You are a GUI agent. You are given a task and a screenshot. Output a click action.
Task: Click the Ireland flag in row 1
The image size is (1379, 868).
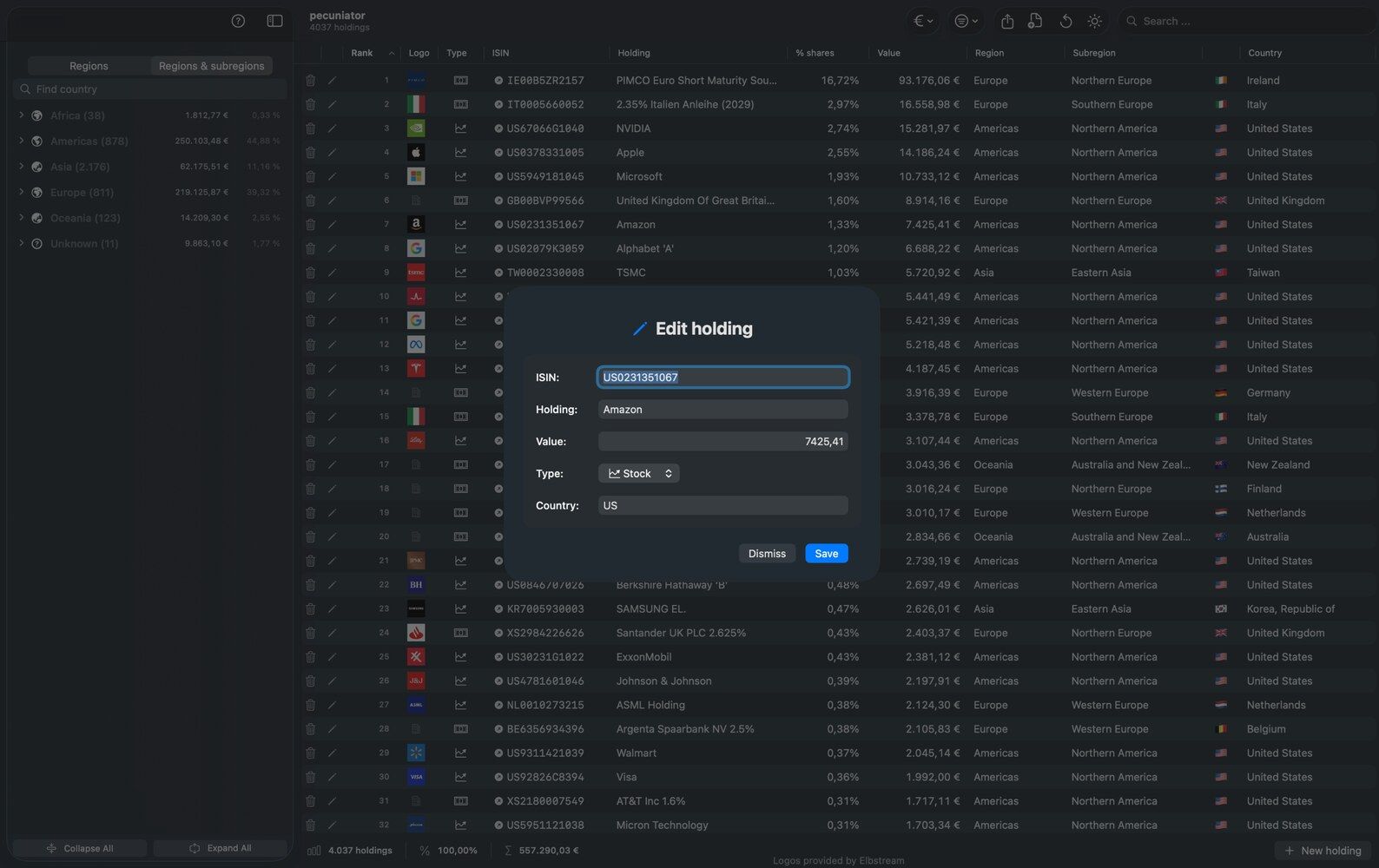point(1221,80)
